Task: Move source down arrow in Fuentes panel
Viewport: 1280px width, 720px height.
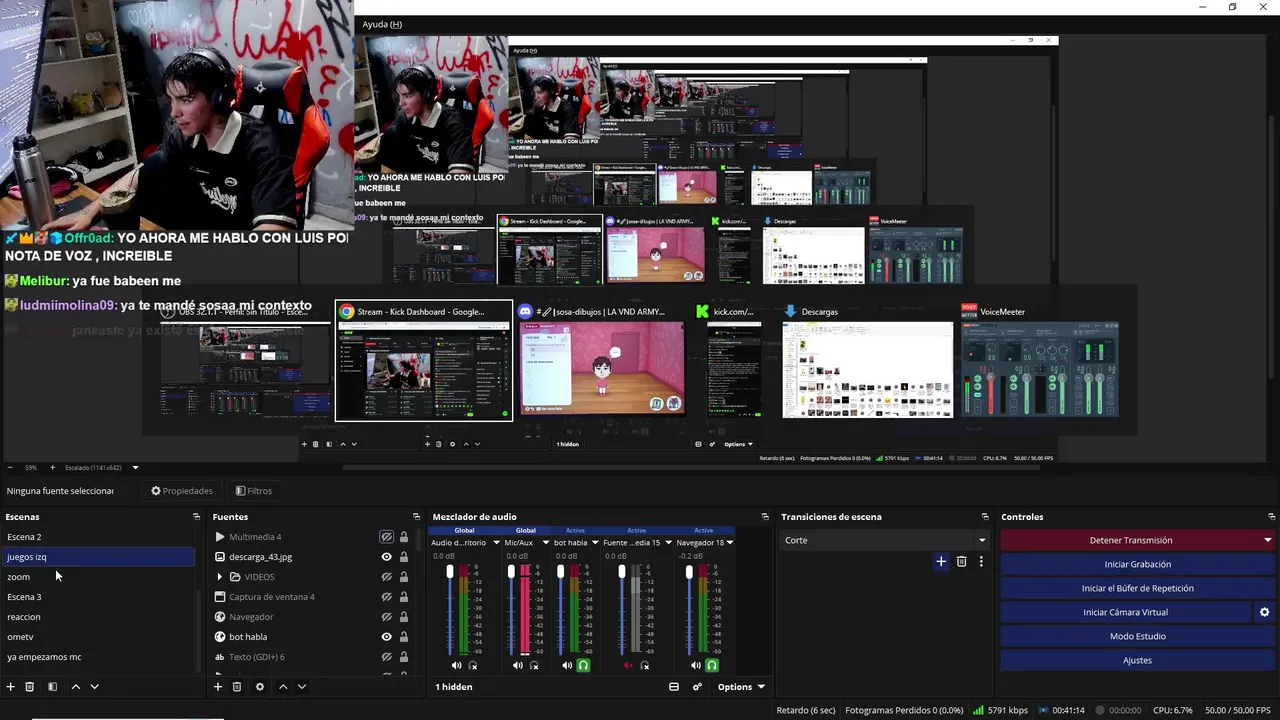Action: (x=302, y=687)
